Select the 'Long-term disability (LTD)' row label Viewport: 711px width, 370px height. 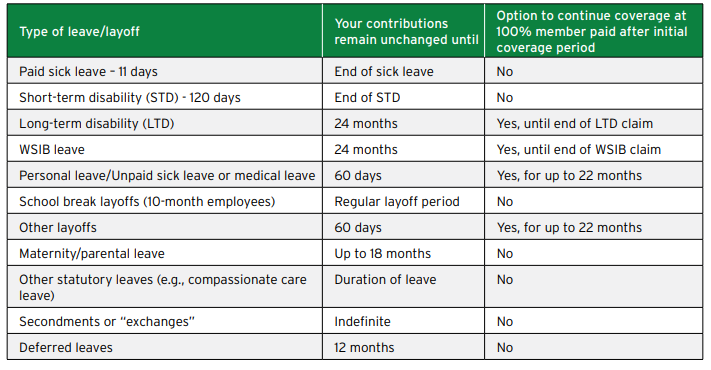click(x=165, y=123)
